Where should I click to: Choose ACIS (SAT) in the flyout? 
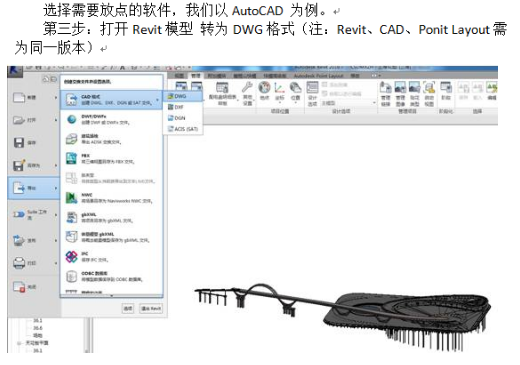pos(183,129)
